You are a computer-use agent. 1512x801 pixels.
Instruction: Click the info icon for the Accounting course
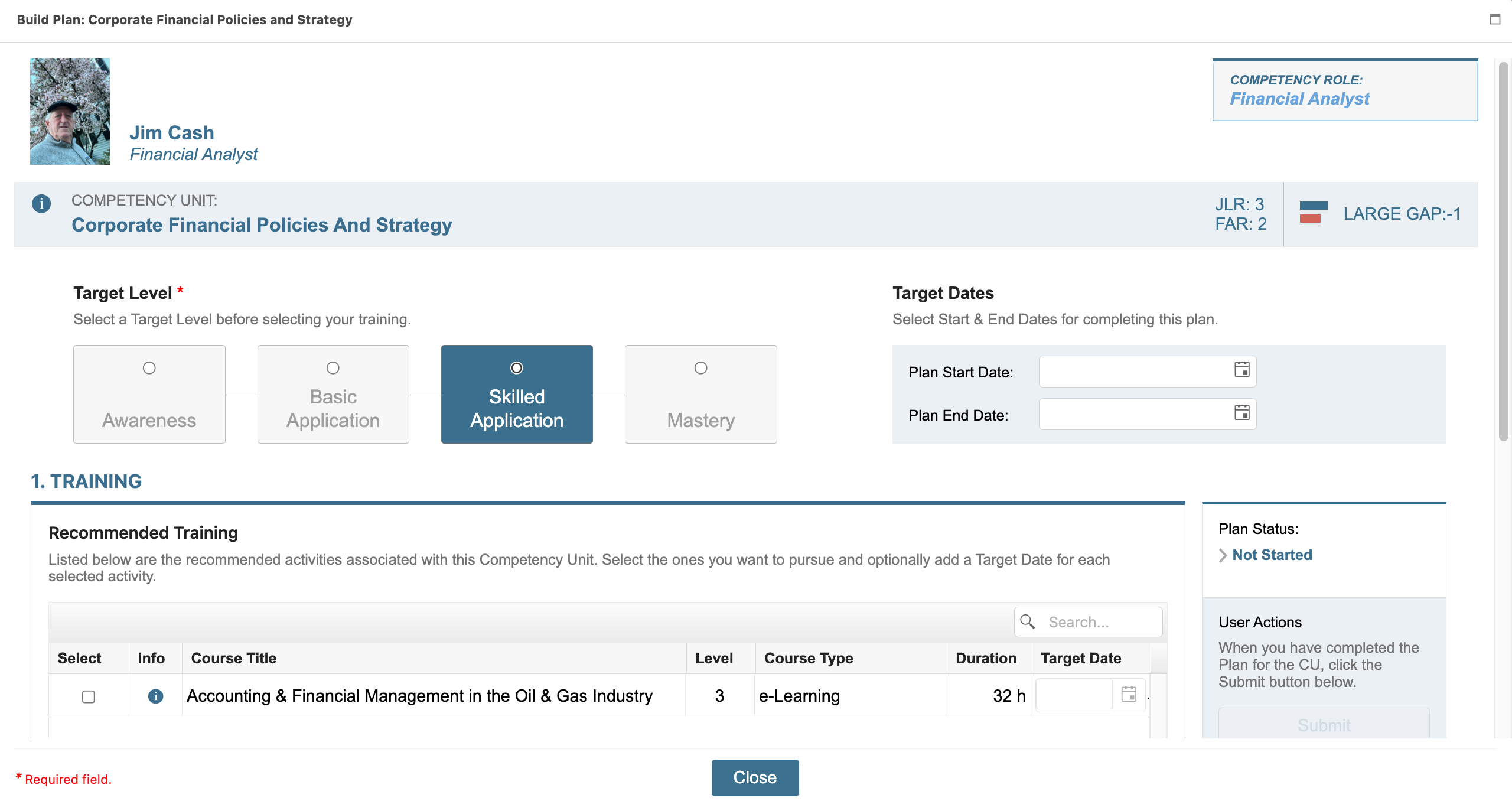tap(155, 696)
